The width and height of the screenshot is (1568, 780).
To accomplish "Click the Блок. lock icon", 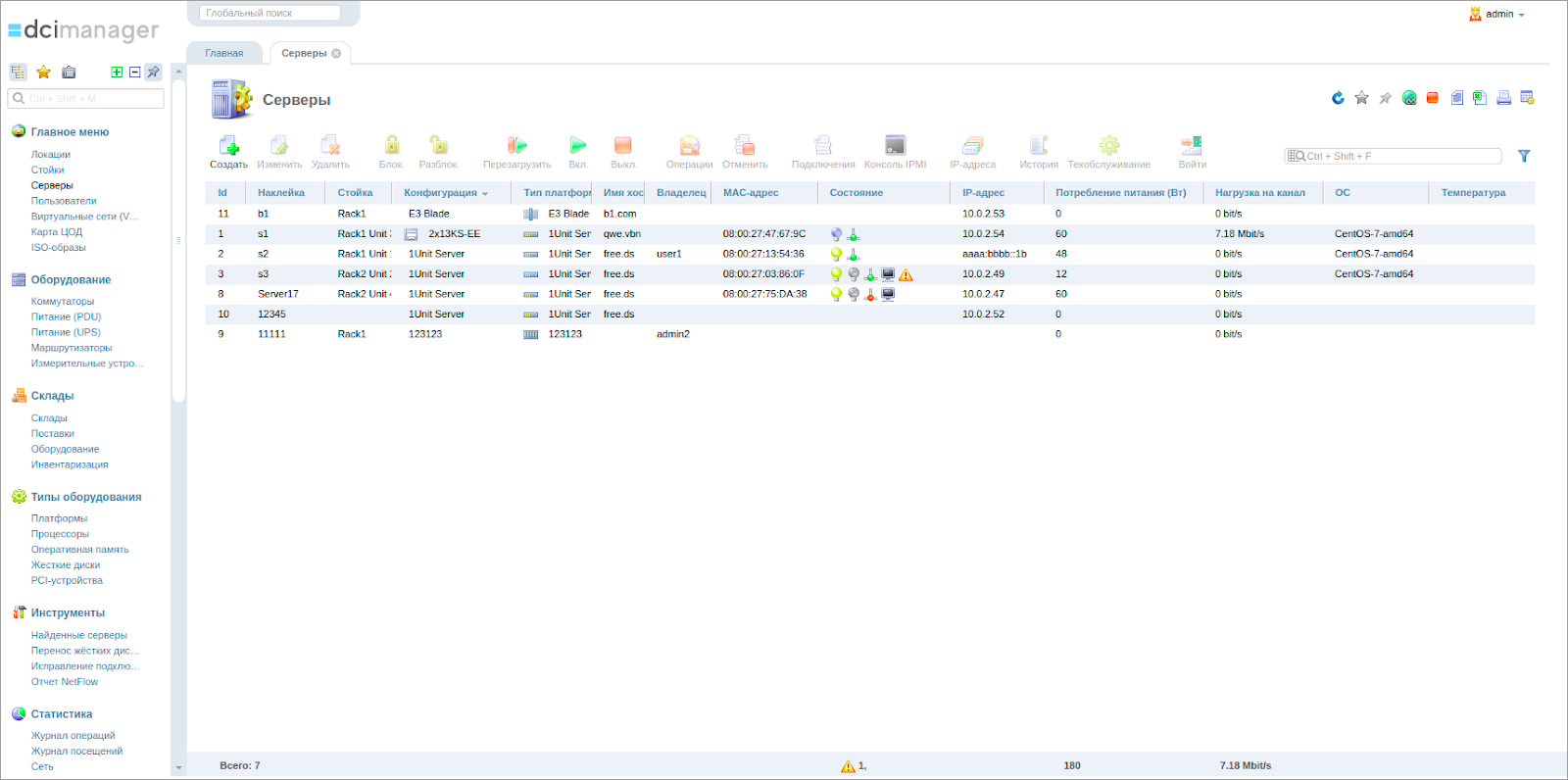I will tap(391, 146).
